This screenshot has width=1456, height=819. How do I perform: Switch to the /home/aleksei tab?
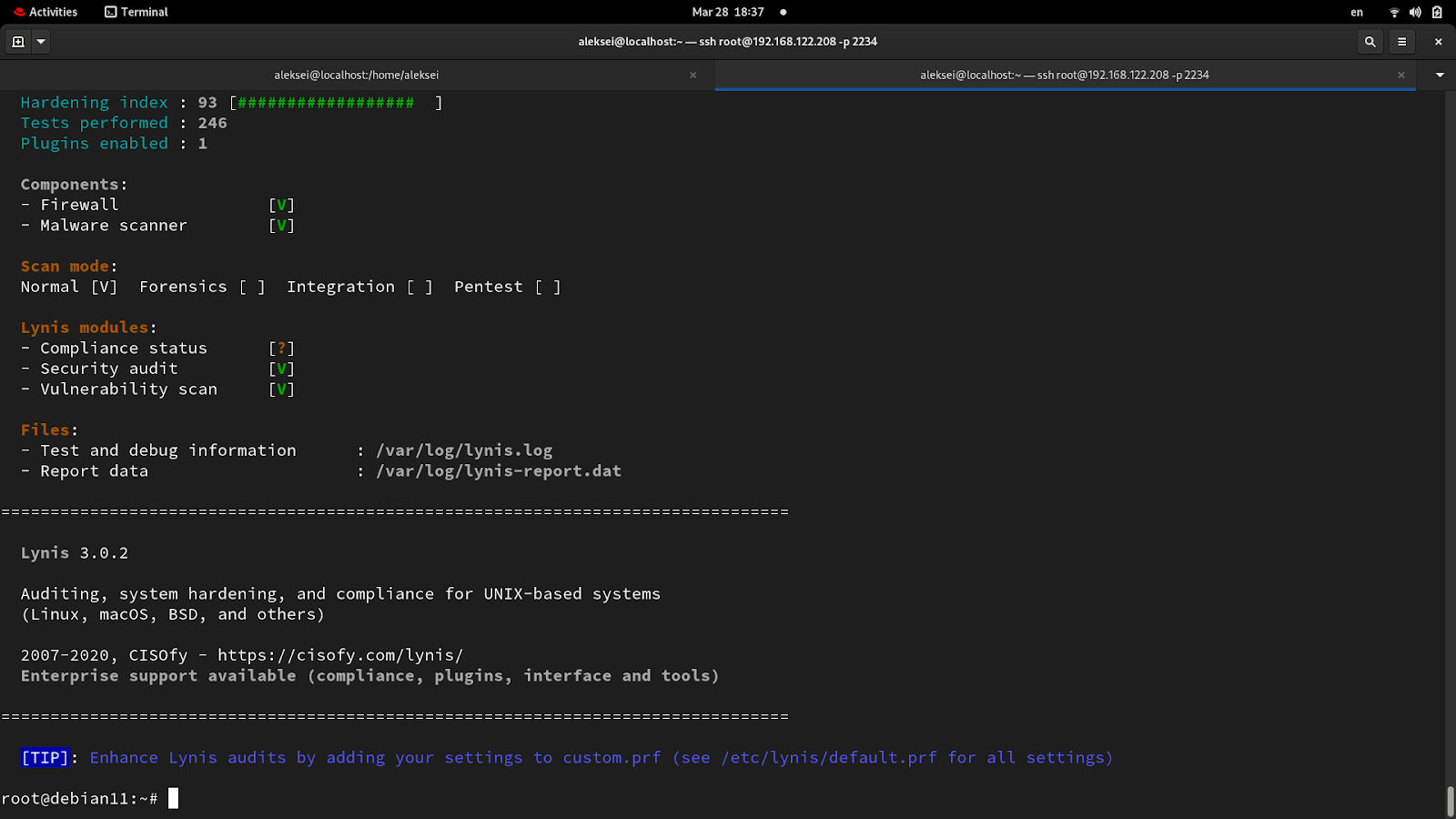[357, 76]
